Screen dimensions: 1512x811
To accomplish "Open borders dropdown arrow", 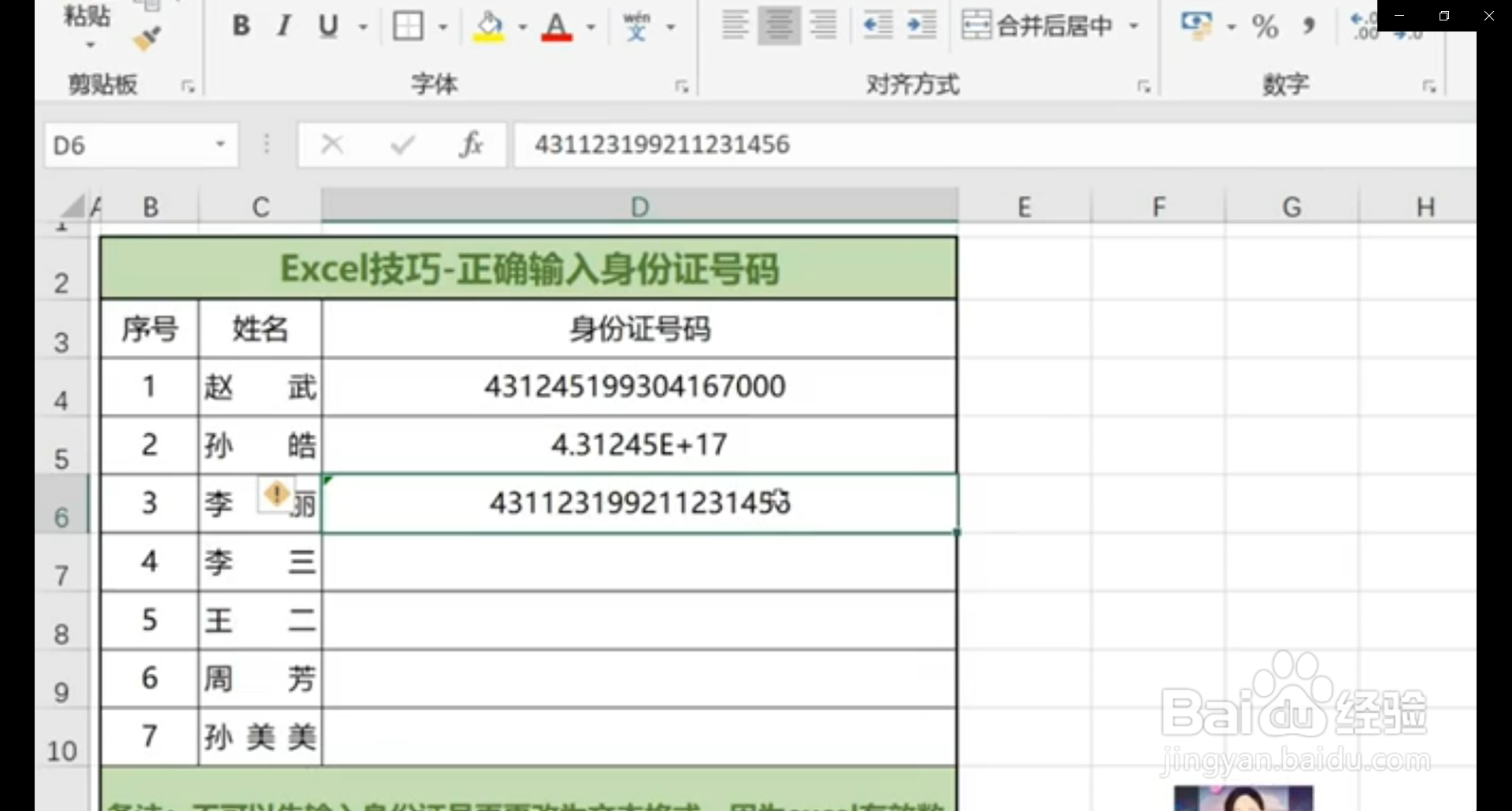I will coord(443,27).
